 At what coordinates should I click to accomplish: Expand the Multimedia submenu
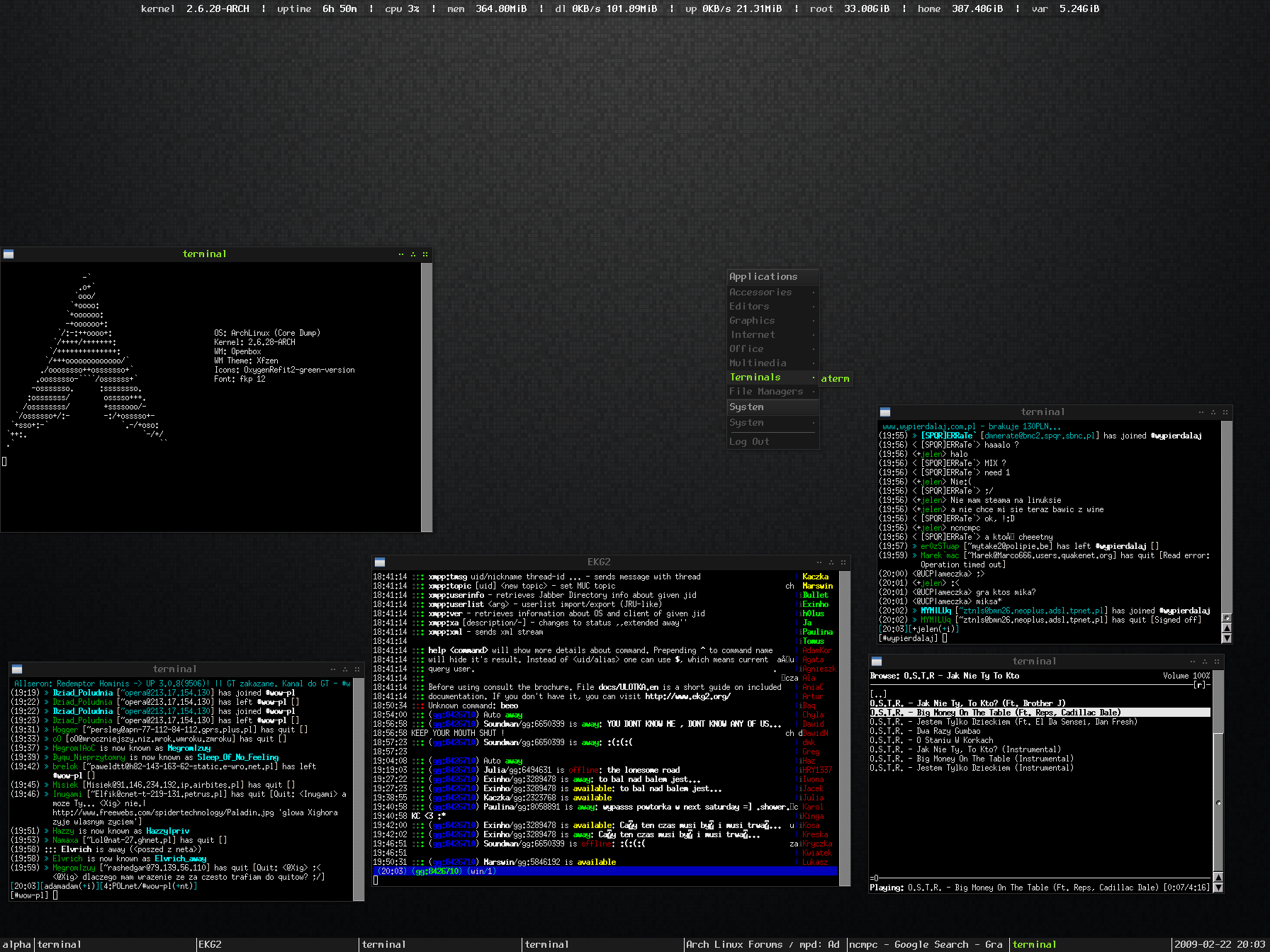click(773, 363)
